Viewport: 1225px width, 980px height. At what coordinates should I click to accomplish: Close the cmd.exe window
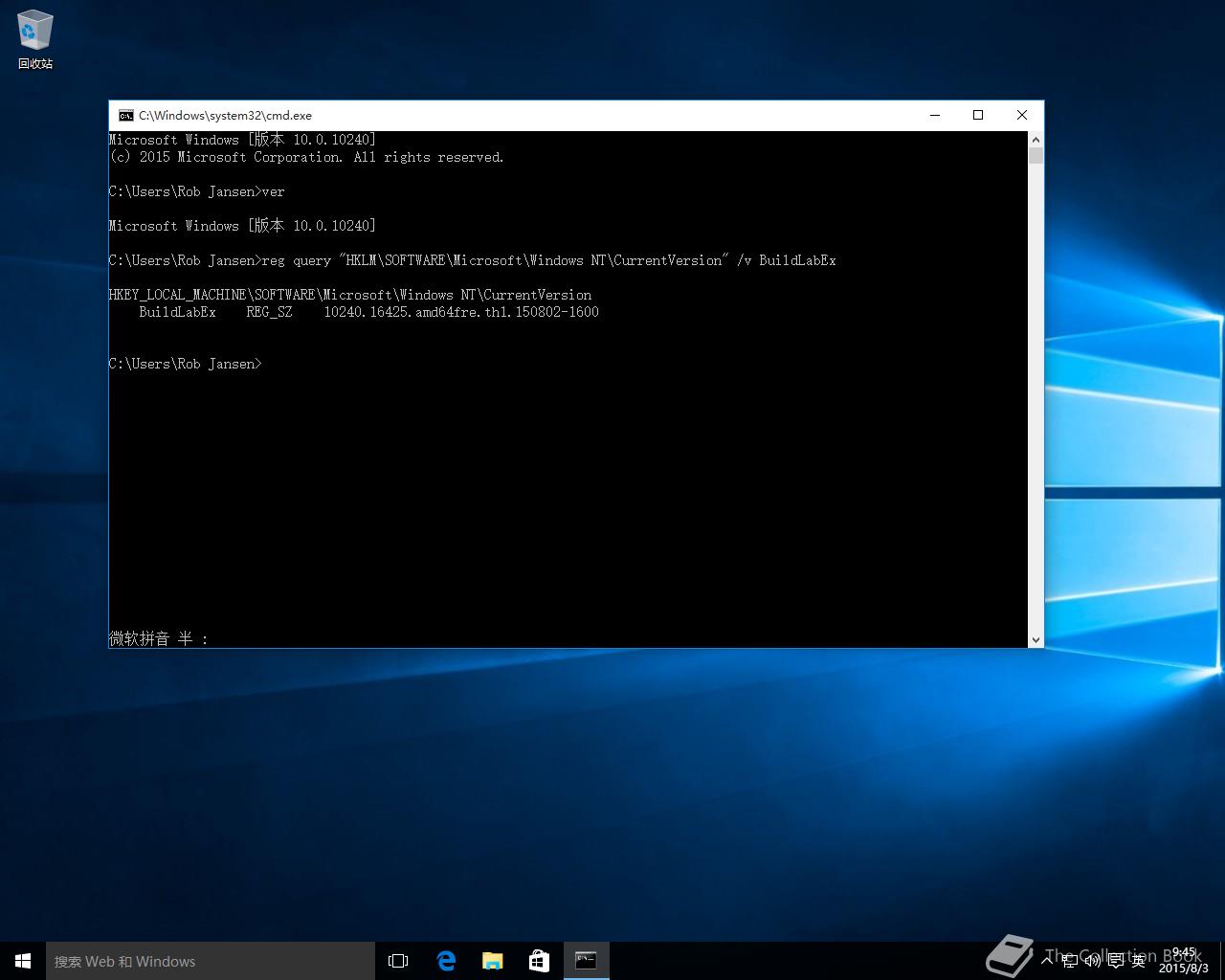click(x=1021, y=115)
